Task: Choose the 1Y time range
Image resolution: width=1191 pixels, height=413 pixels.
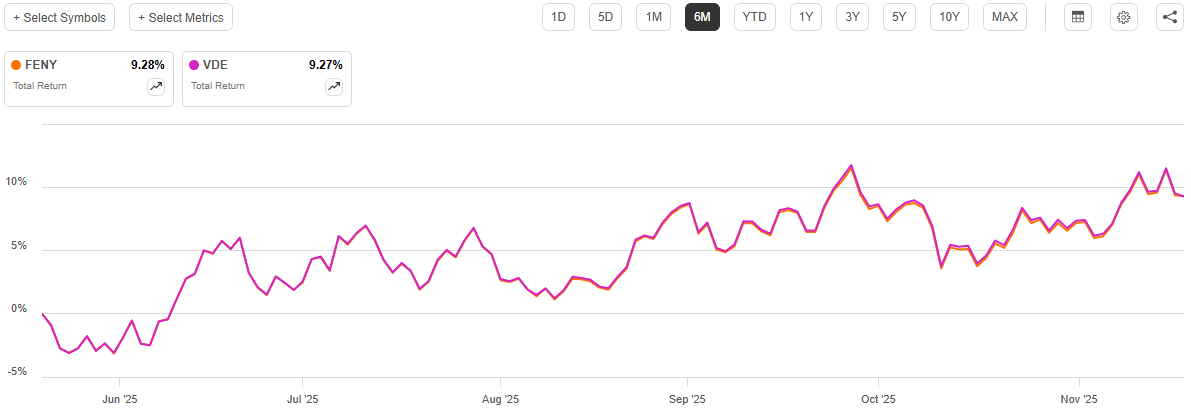Action: 806,17
